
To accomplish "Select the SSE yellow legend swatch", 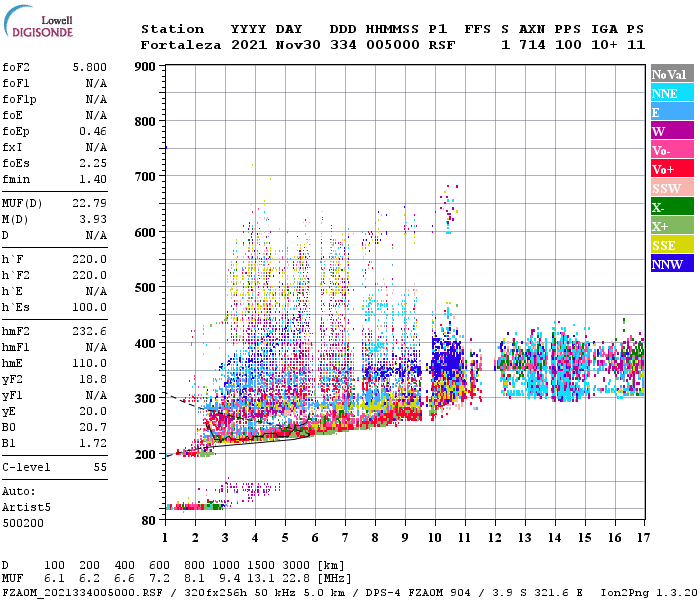I will tap(672, 245).
